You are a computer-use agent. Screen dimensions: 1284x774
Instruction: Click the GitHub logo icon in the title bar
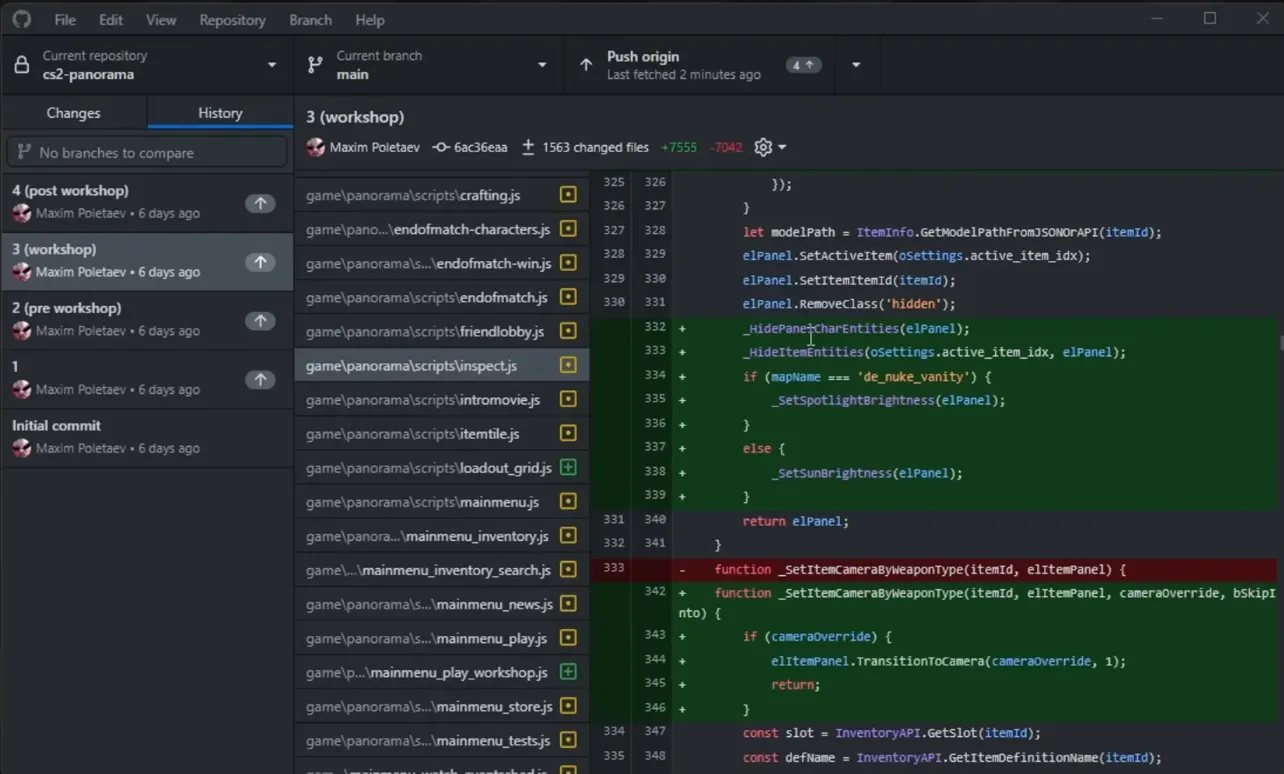21,19
